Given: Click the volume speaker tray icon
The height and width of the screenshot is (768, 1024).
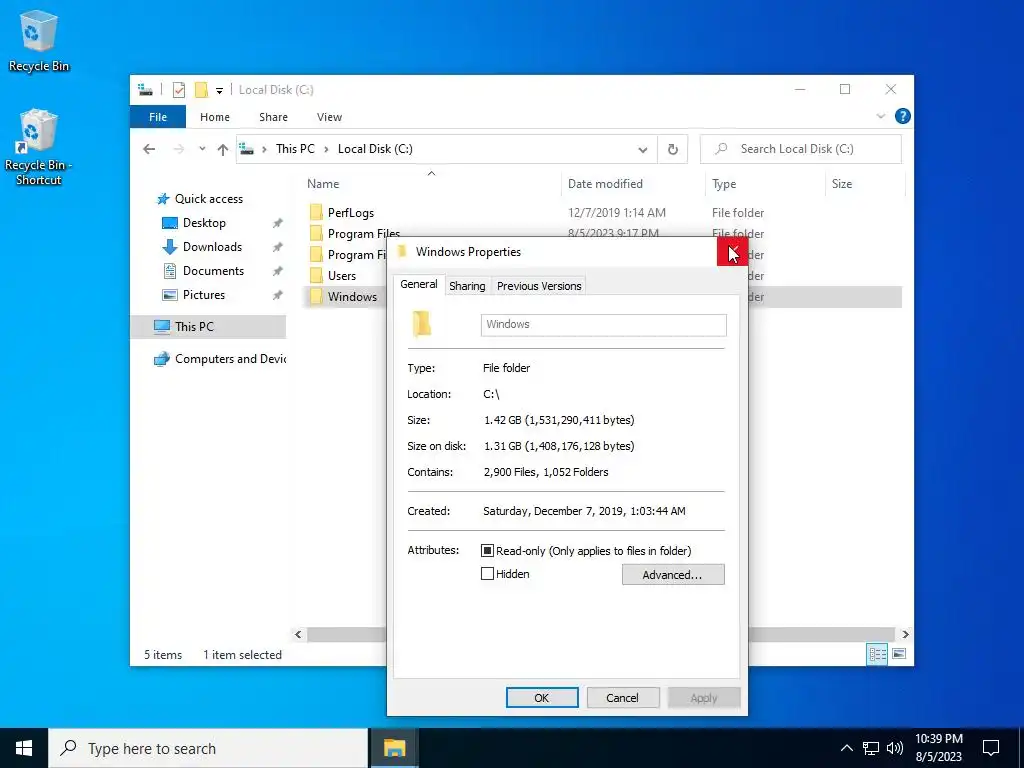Looking at the screenshot, I should [x=895, y=748].
